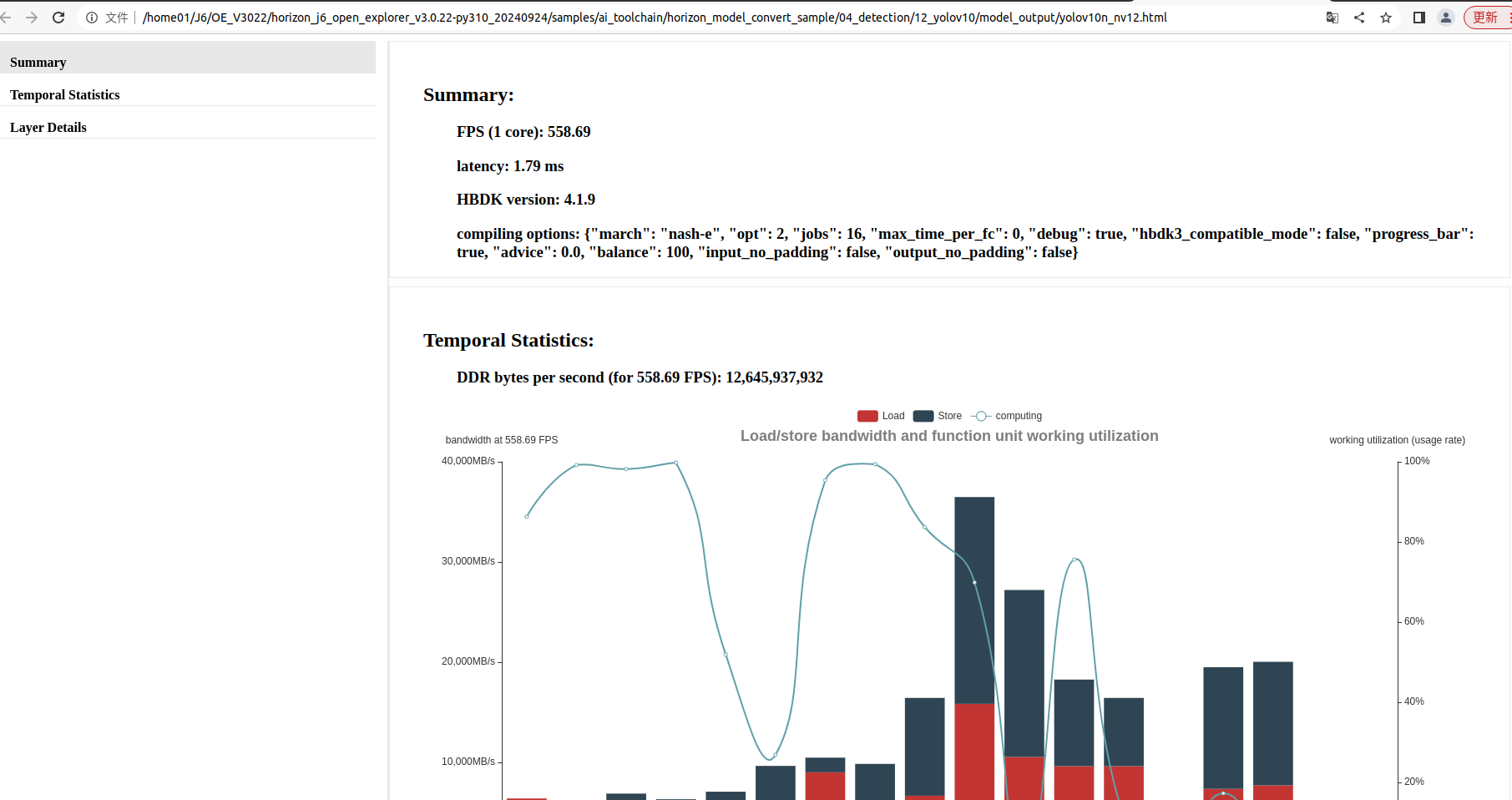Viewport: 1512px width, 800px height.
Task: Open the translate page icon
Action: coord(1332,18)
